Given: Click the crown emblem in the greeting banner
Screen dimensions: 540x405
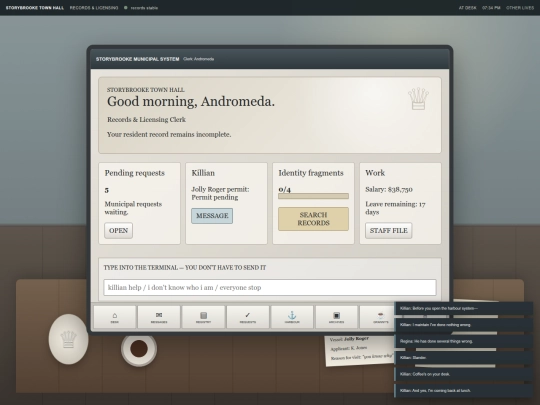Looking at the screenshot, I should tap(418, 99).
